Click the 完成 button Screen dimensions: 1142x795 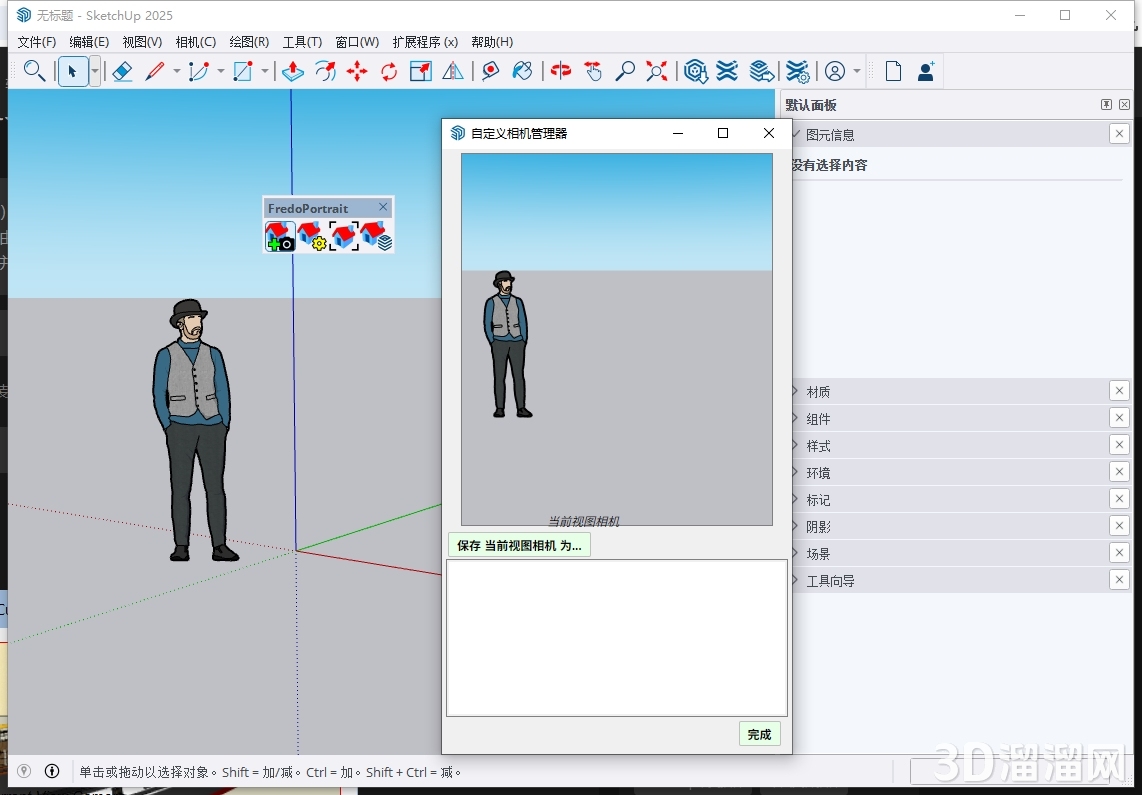[x=759, y=733]
